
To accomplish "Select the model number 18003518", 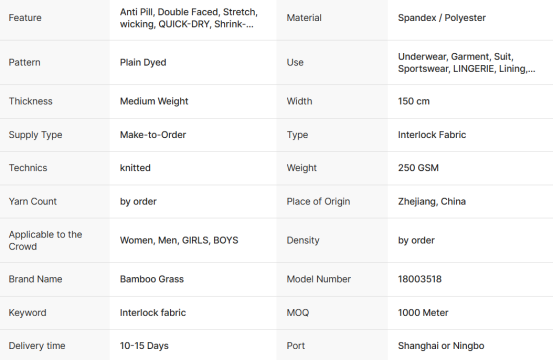I will [420, 279].
